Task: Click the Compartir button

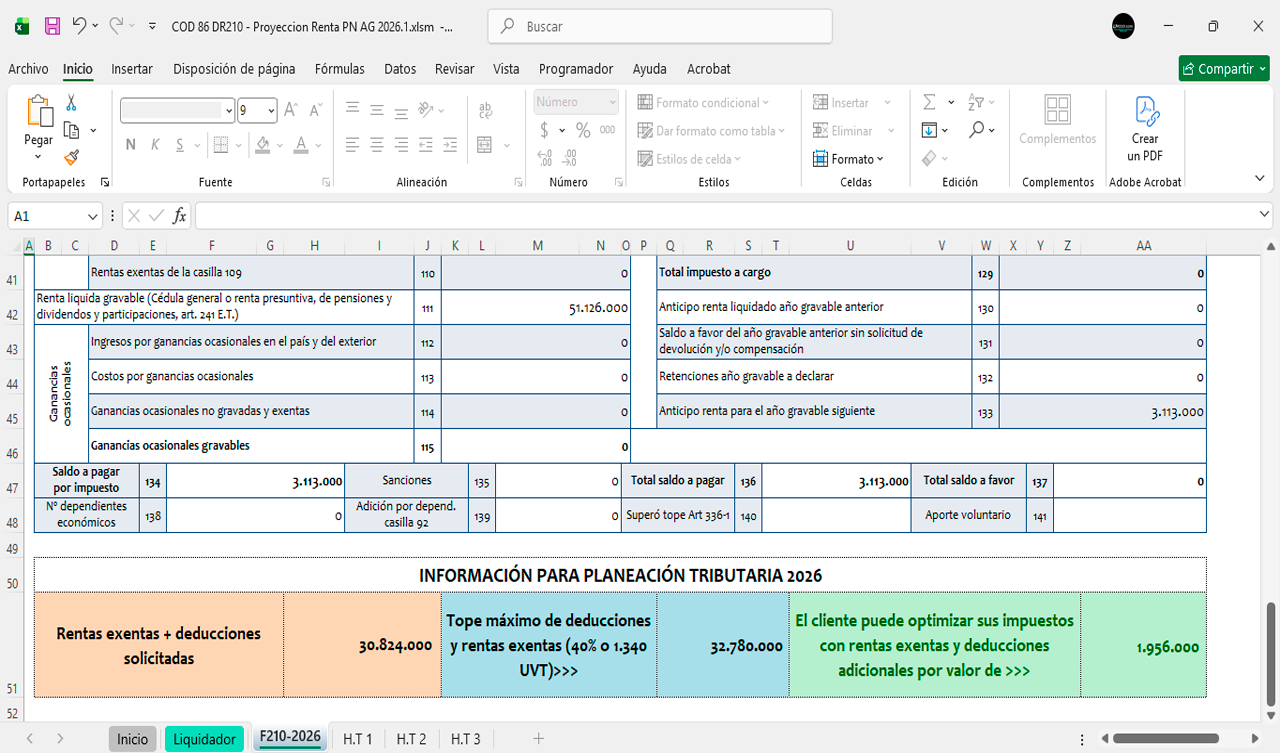Action: pos(1223,69)
